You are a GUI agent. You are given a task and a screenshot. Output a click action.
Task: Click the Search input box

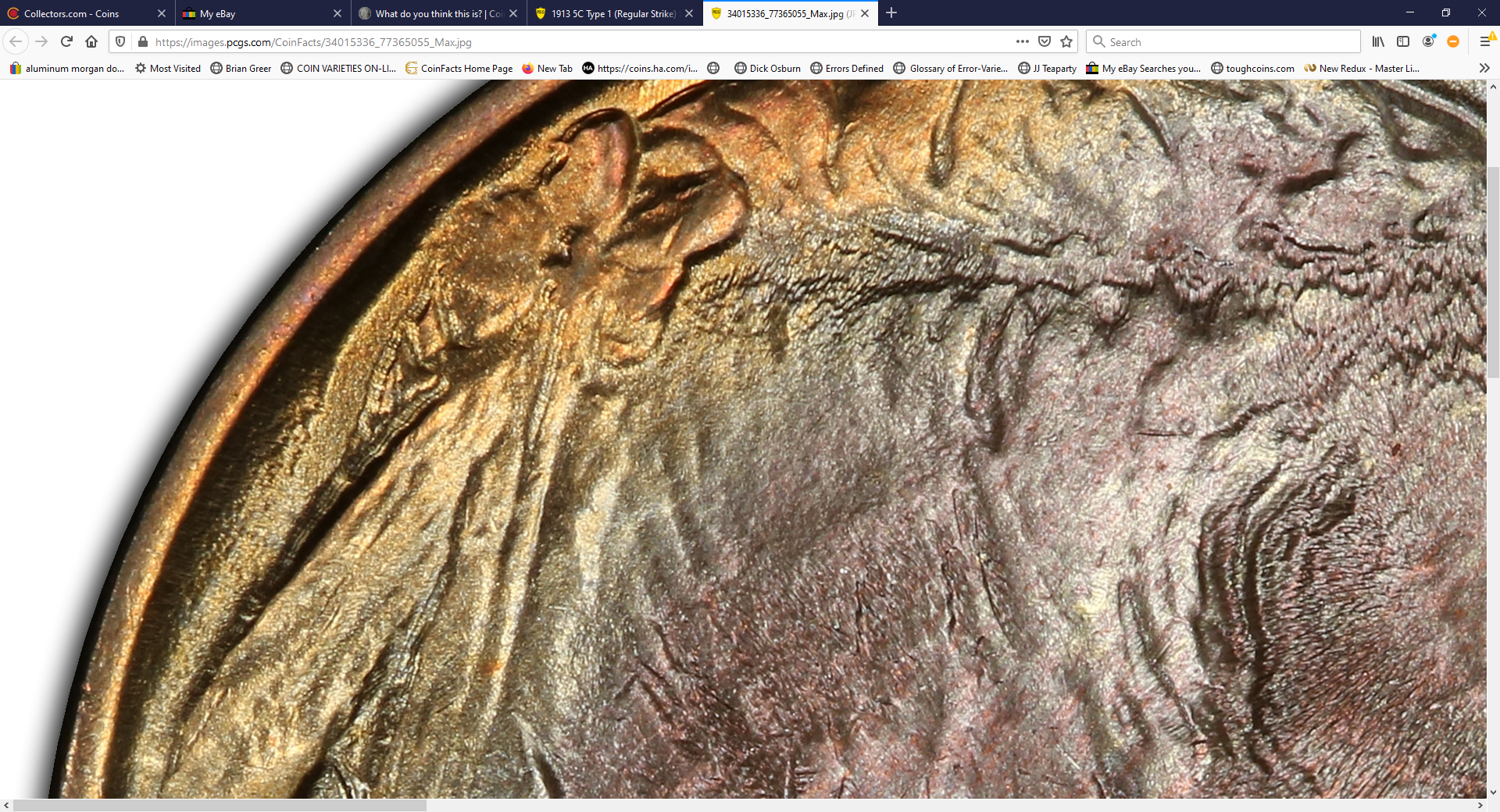(x=1223, y=42)
